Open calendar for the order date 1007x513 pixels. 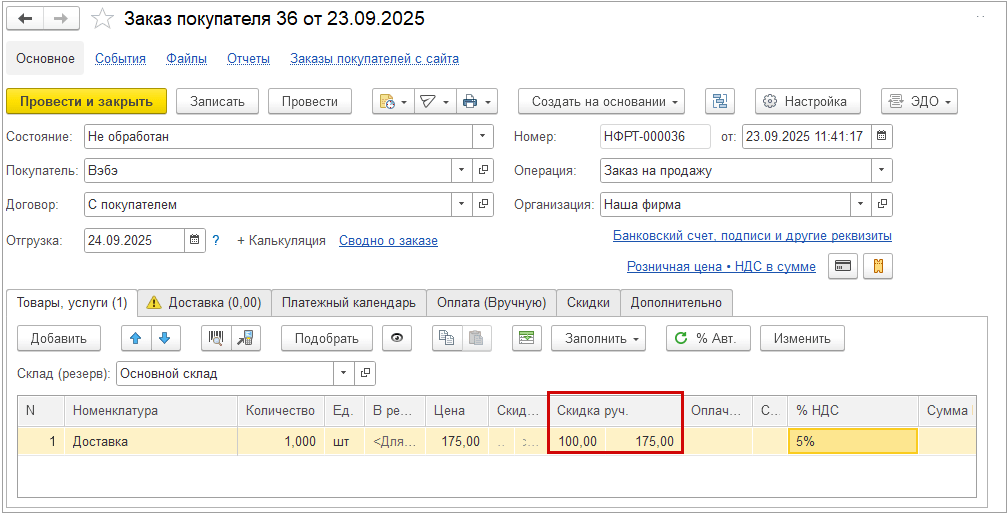[x=882, y=136]
